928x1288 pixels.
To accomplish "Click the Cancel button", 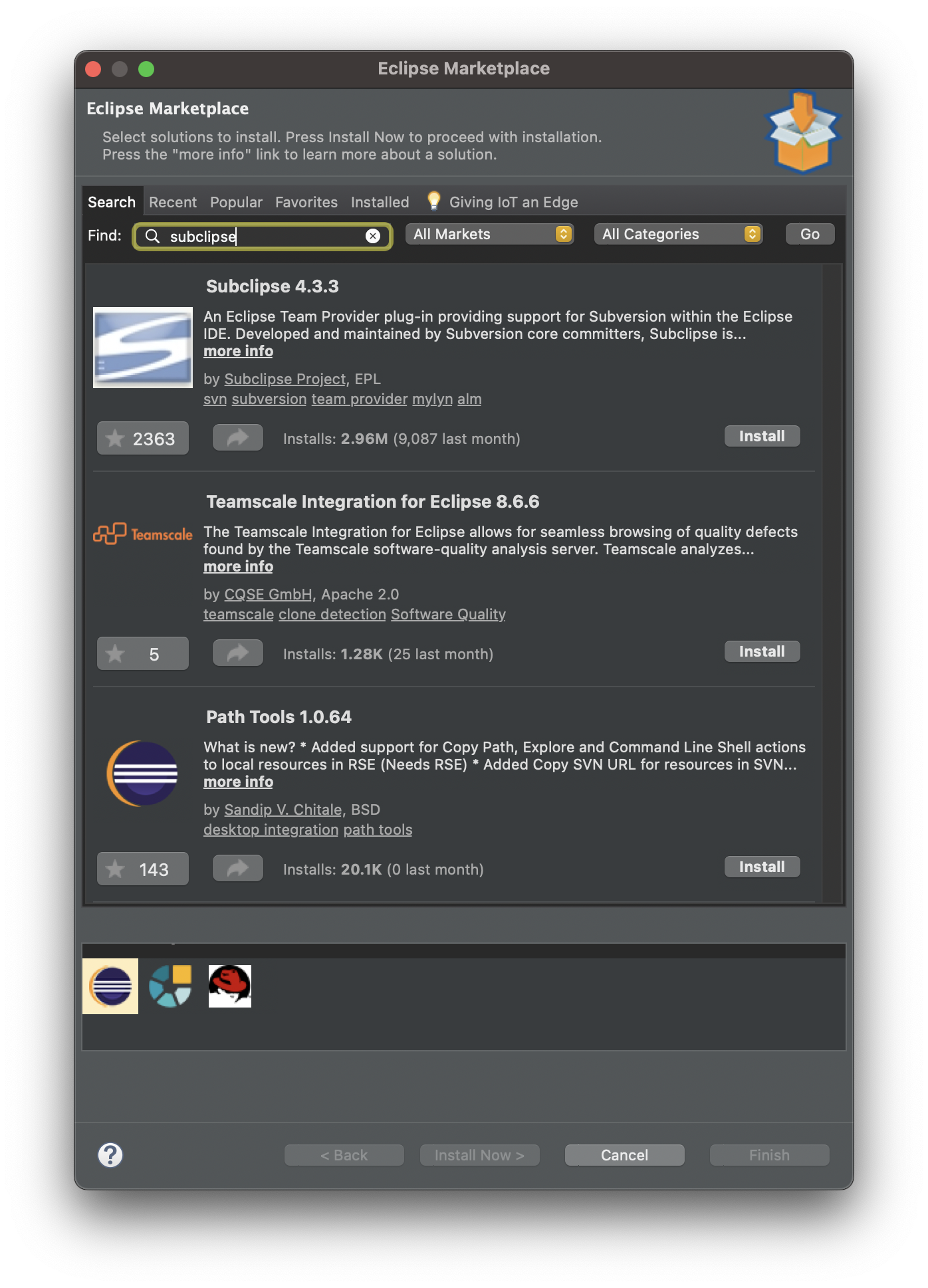I will [624, 1155].
